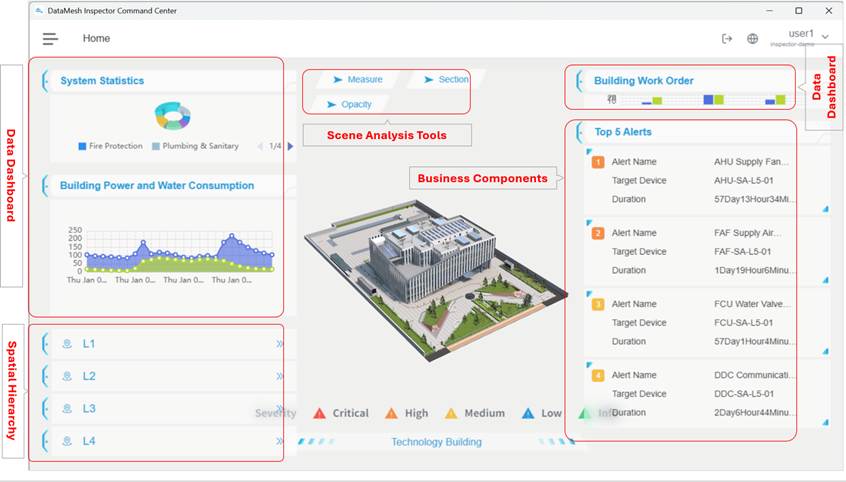Click the L1 floor location icon

(67, 344)
